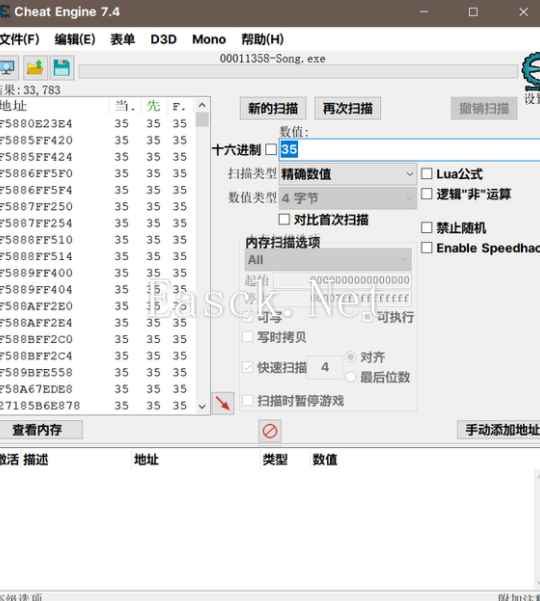Select result row 27185B6E878
The image size is (540, 601).
coord(98,406)
